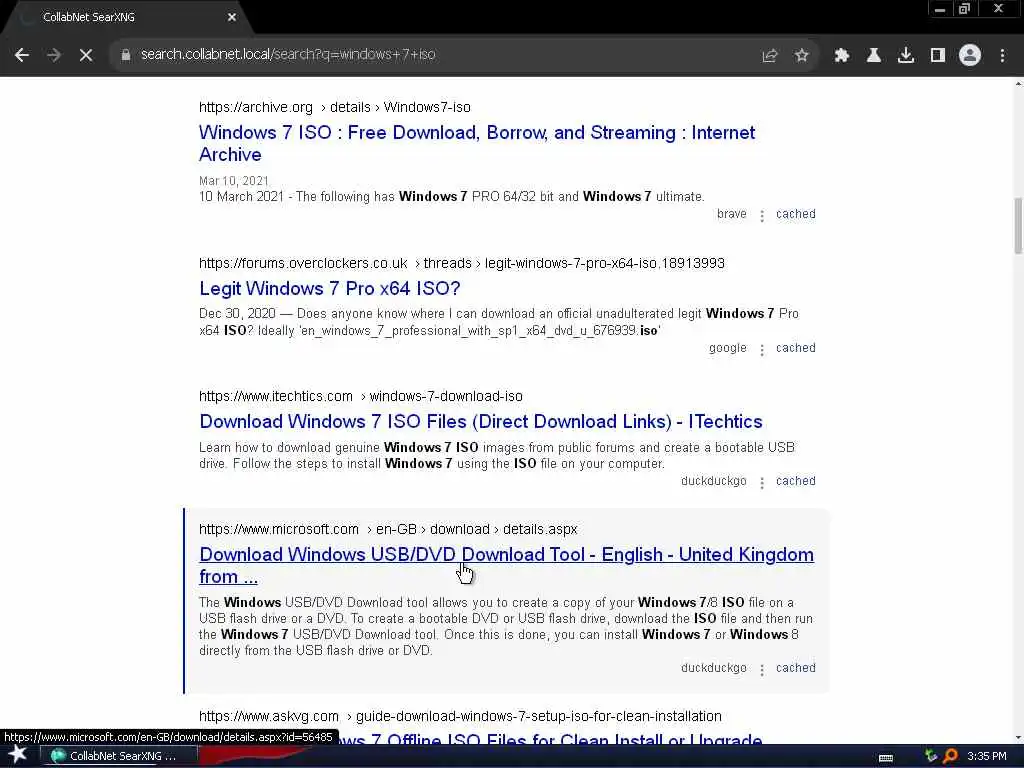Screen dimensions: 1024x768
Task: Open the profile avatar menu
Action: 970,56
